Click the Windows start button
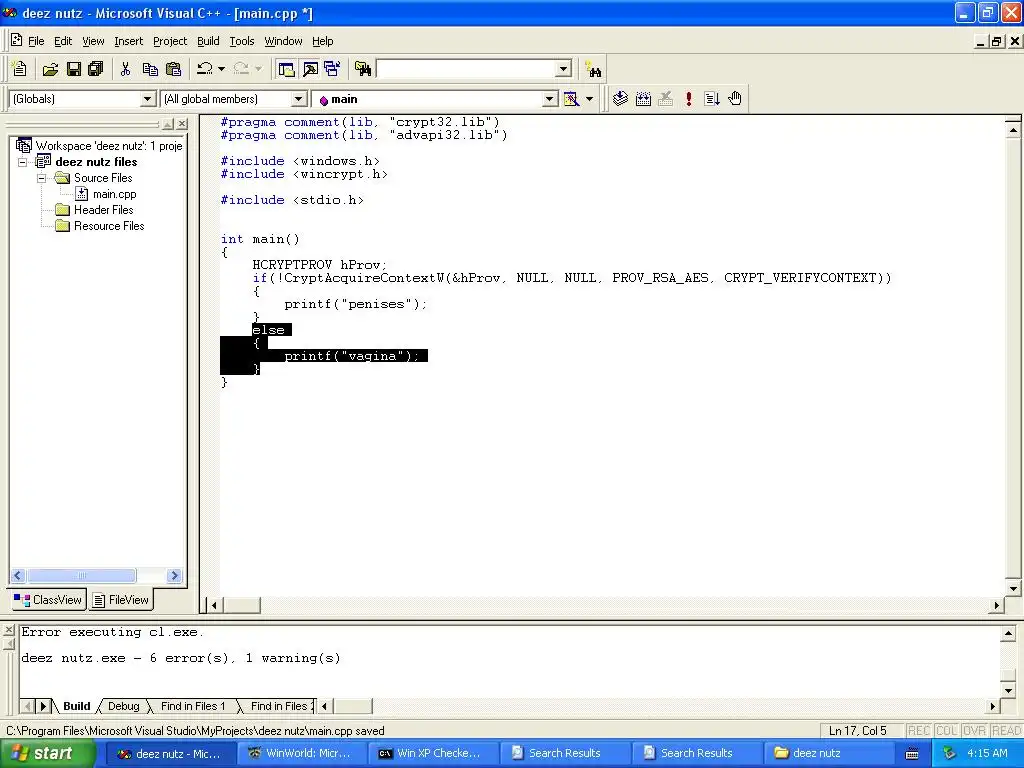This screenshot has height=768, width=1024. click(x=48, y=753)
